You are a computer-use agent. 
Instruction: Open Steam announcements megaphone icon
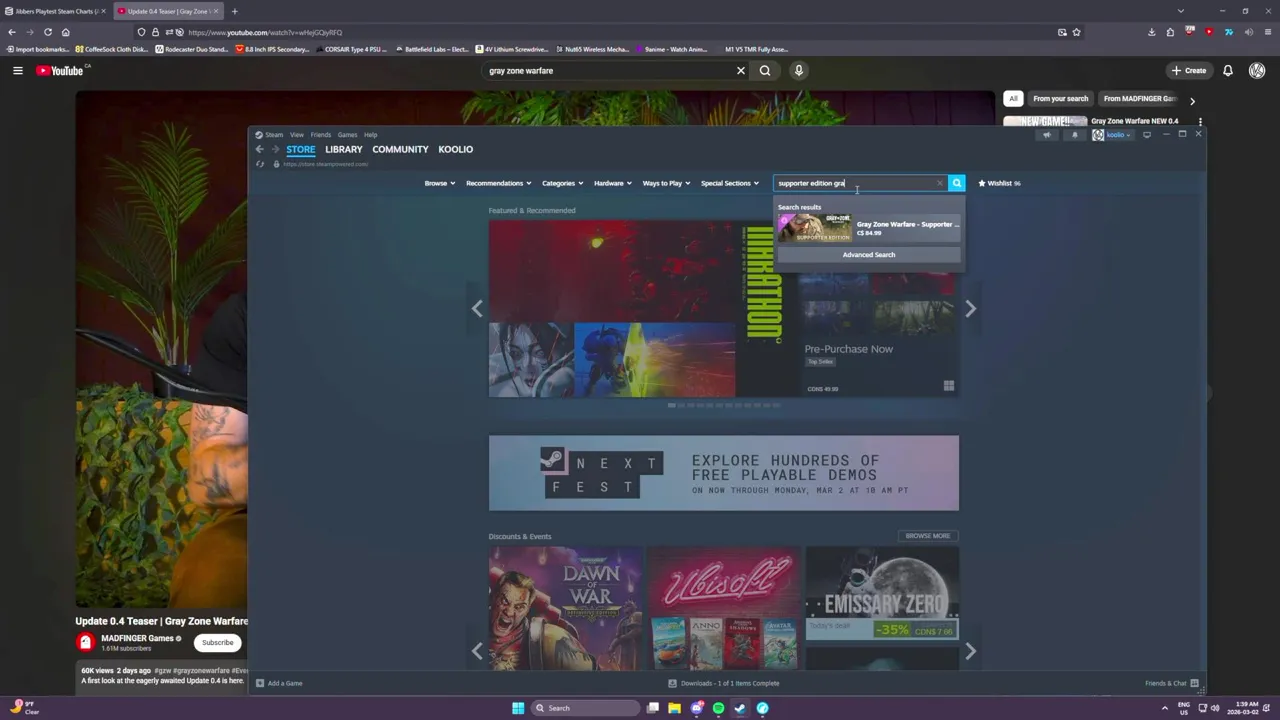pos(1047,135)
